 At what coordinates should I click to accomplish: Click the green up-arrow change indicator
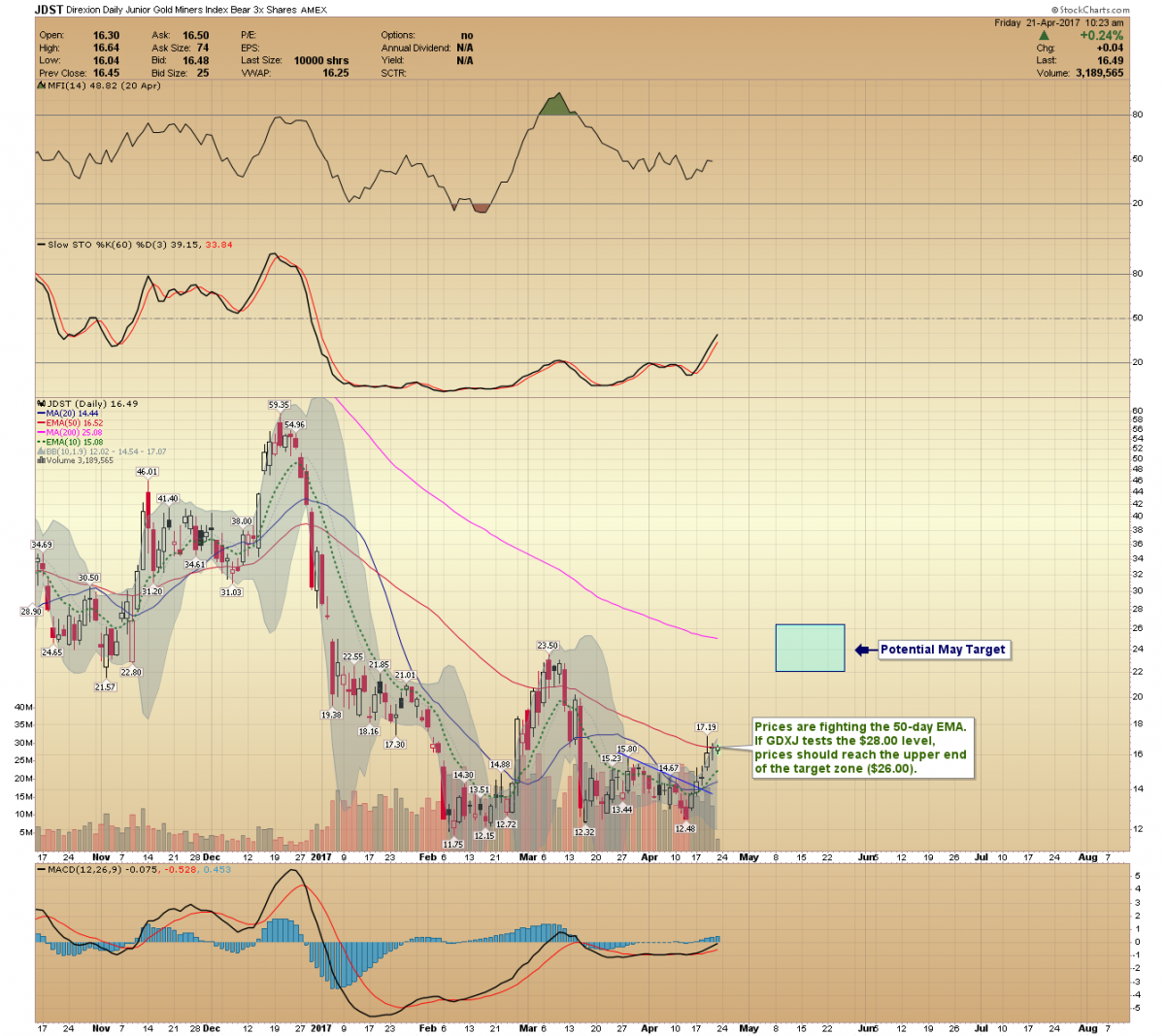coord(1044,35)
